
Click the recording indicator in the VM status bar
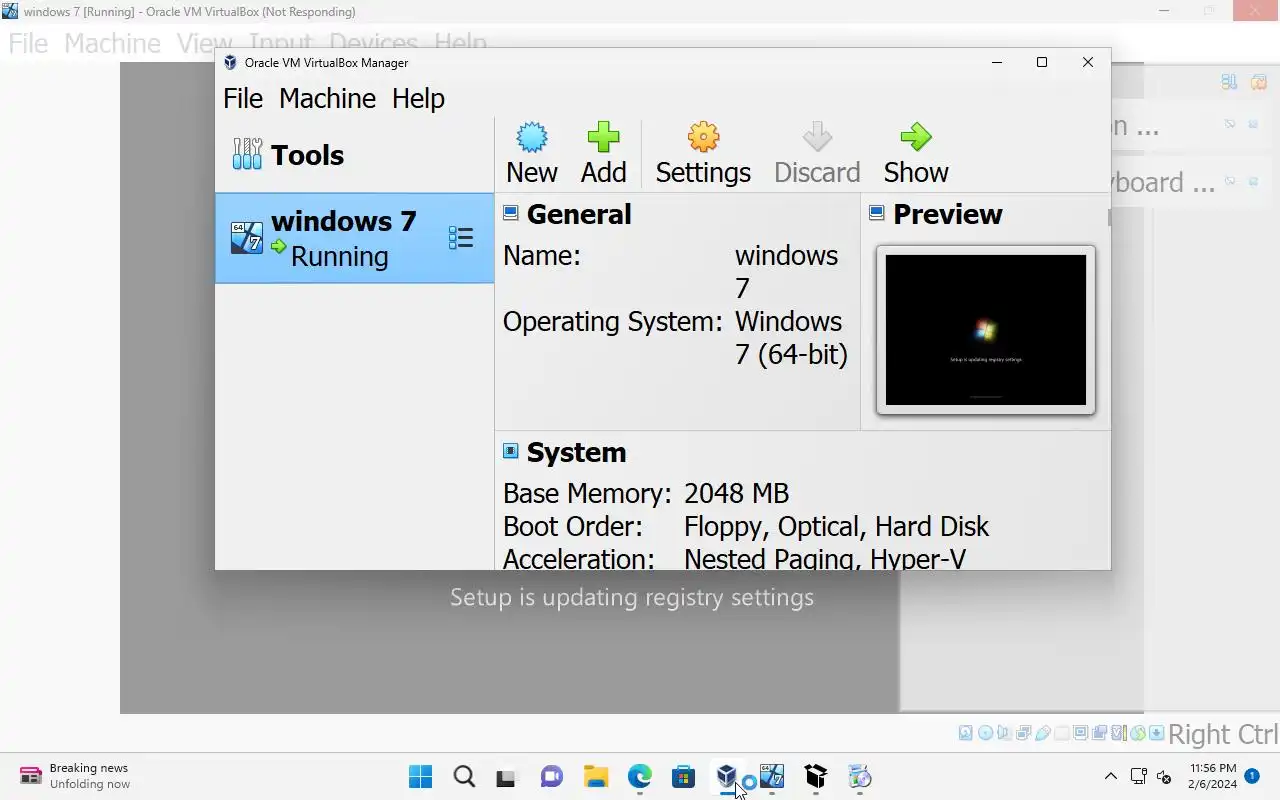pos(1099,733)
